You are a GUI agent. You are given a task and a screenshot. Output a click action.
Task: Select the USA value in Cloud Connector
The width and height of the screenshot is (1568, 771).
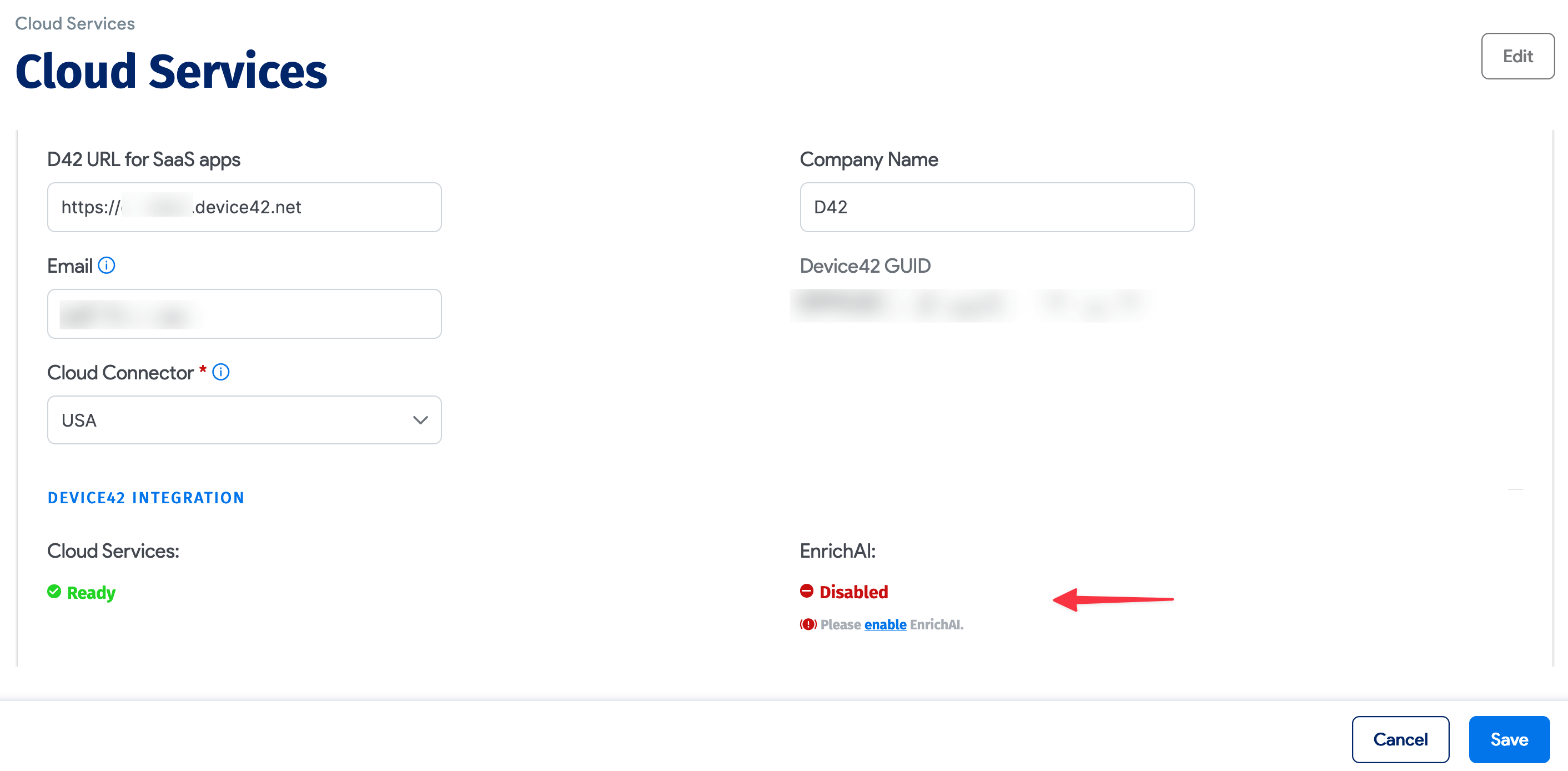click(x=79, y=420)
